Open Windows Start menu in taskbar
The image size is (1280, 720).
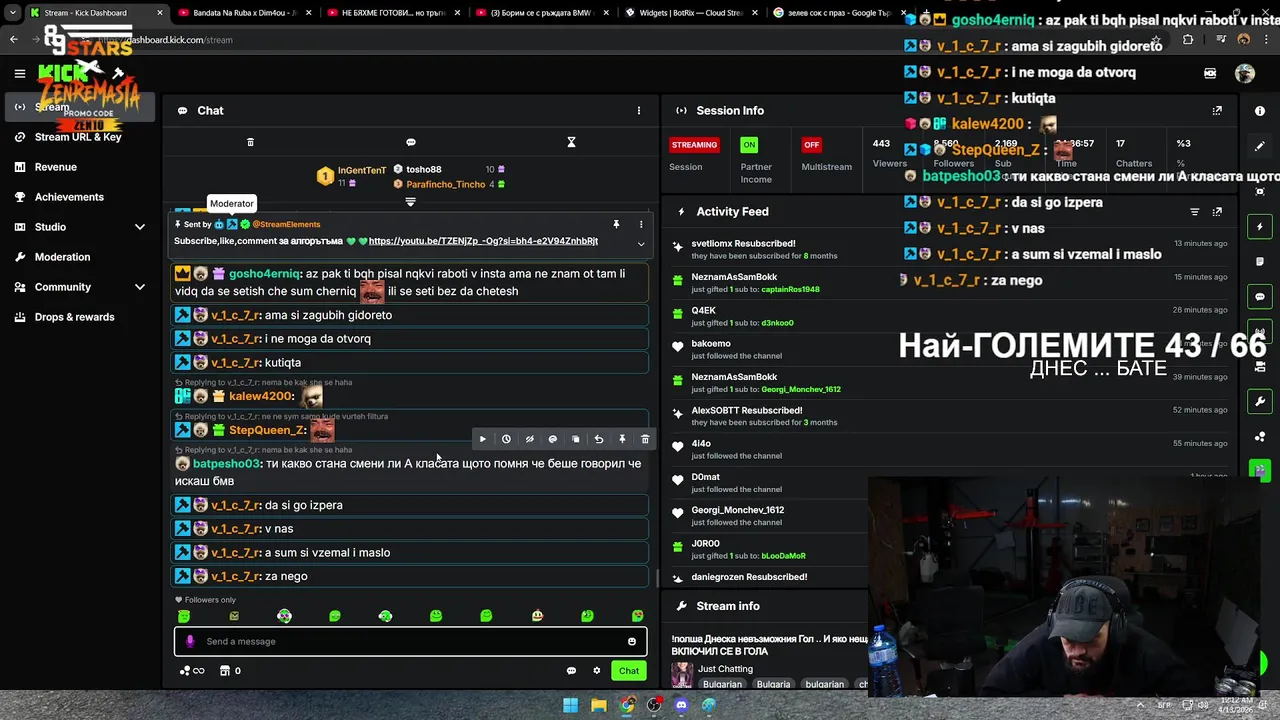[570, 705]
